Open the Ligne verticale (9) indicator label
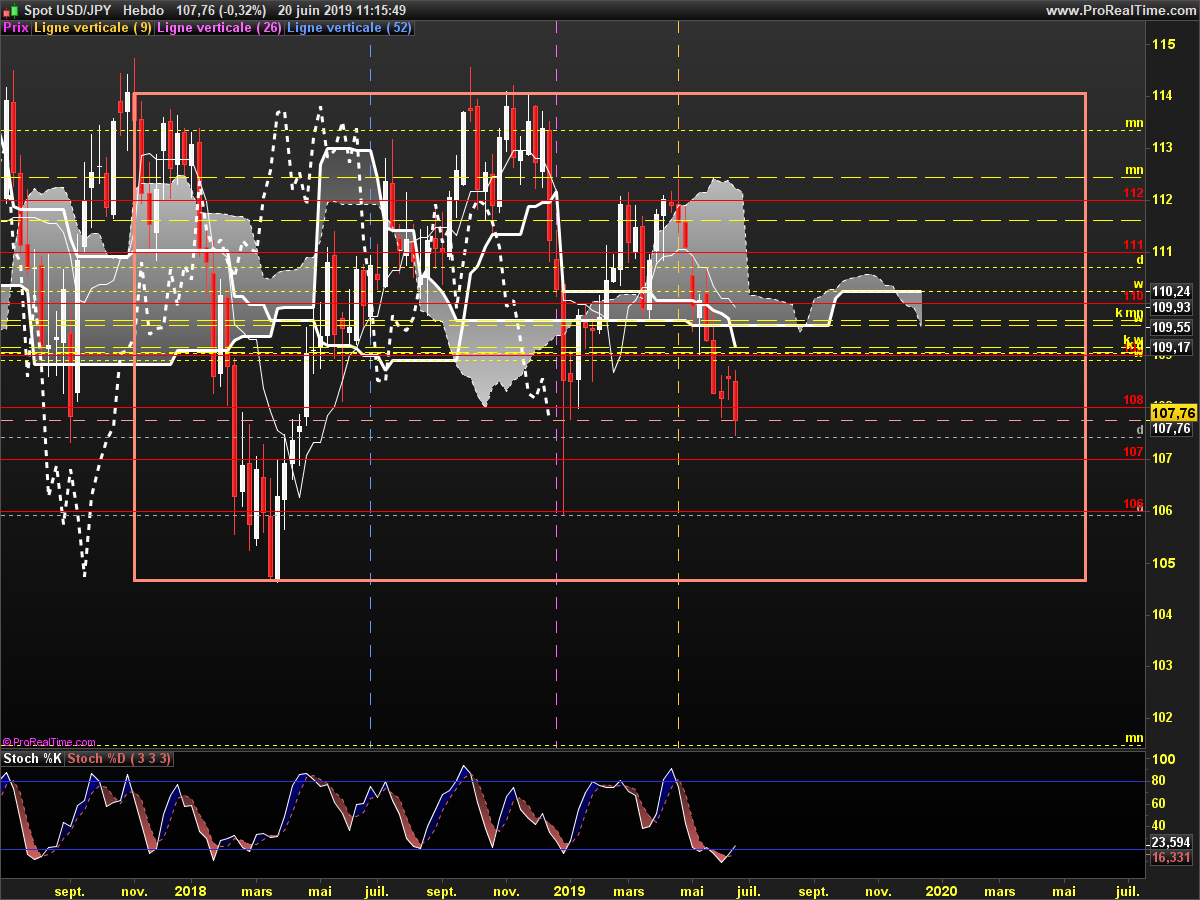 pos(93,28)
